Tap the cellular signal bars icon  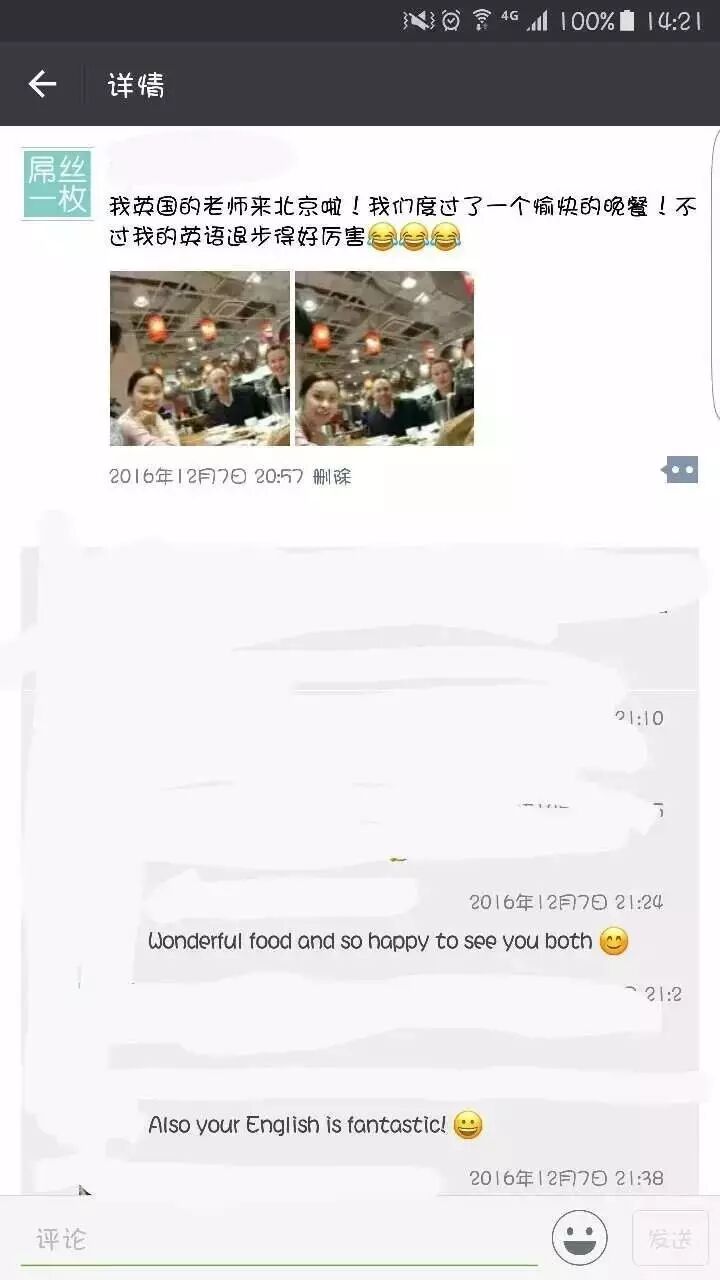(538, 20)
